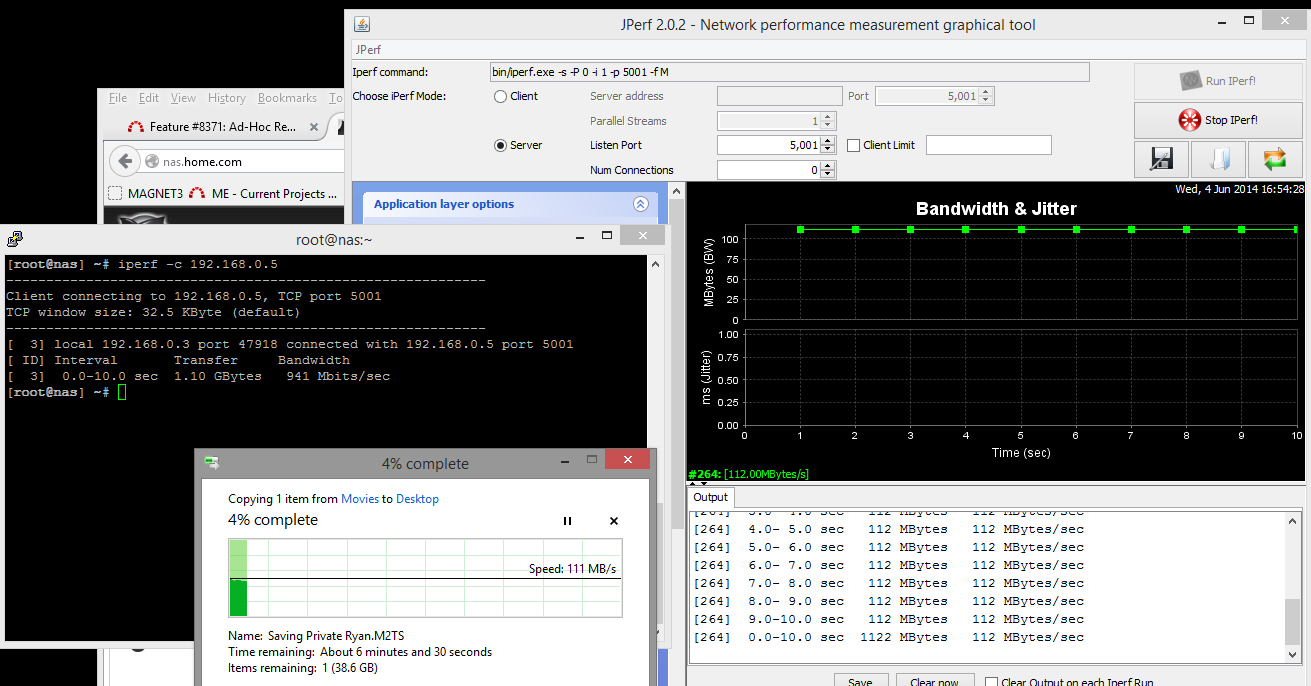
Task: Click the Saving Private Ryan.M2TS file name
Action: pyautogui.click(x=335, y=635)
